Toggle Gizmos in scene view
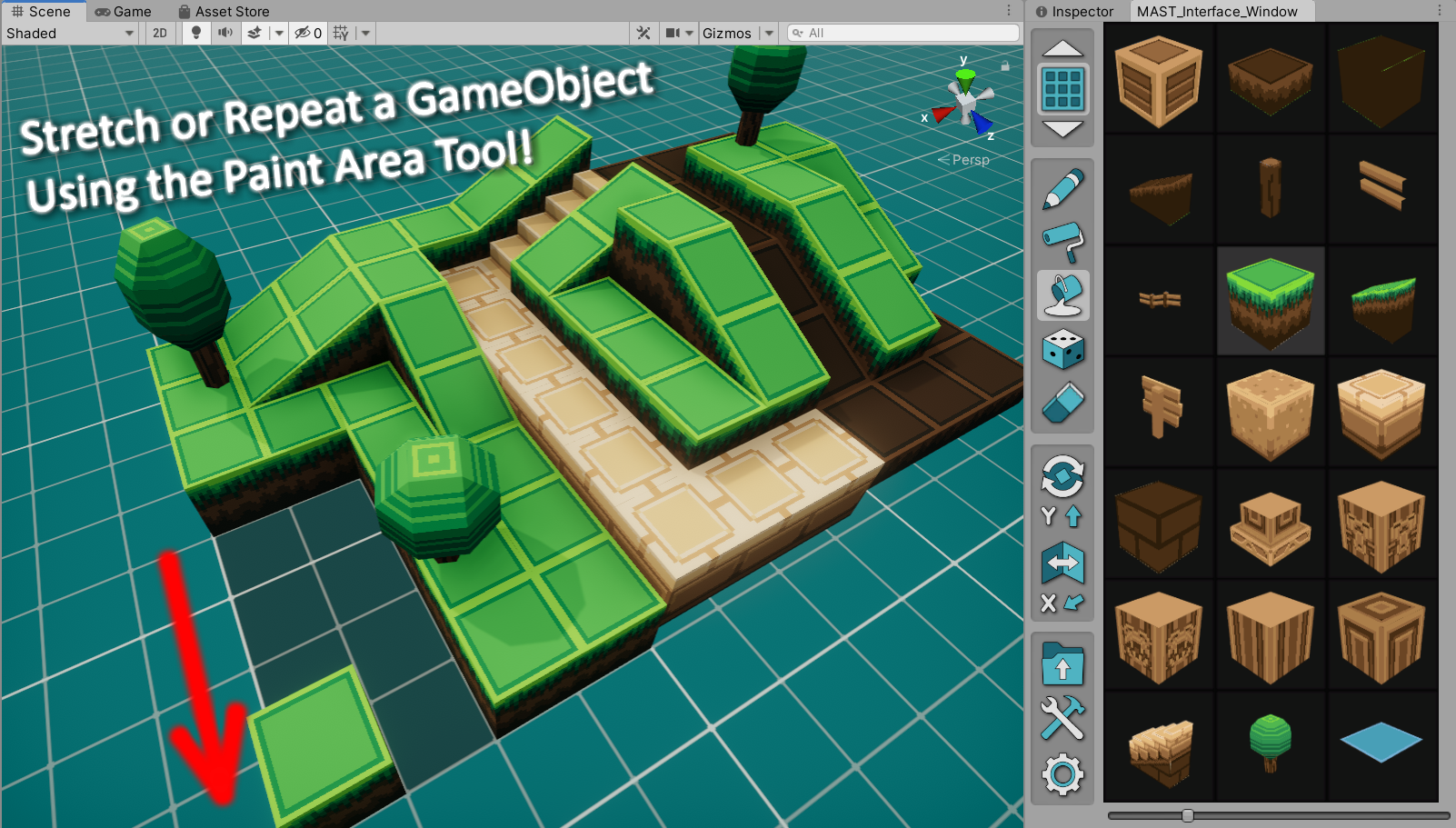This screenshot has height=828, width=1456. 727,34
